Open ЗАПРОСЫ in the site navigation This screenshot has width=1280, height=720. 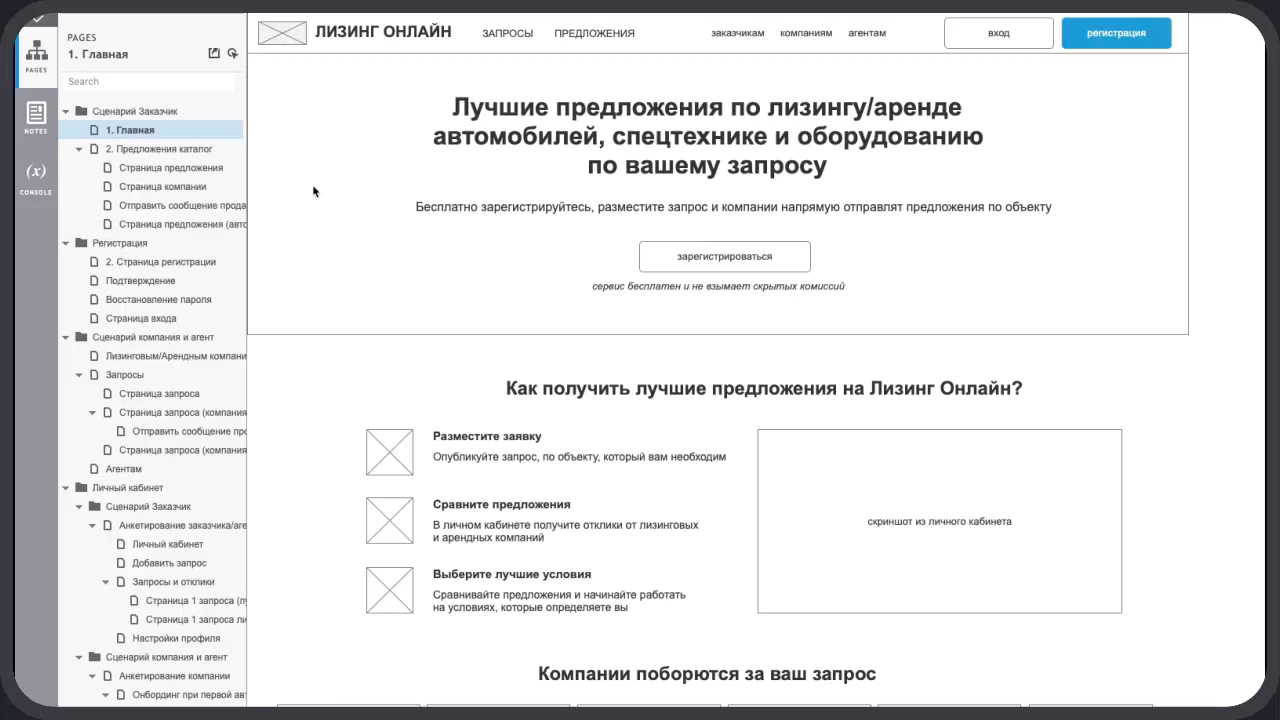[x=507, y=33]
